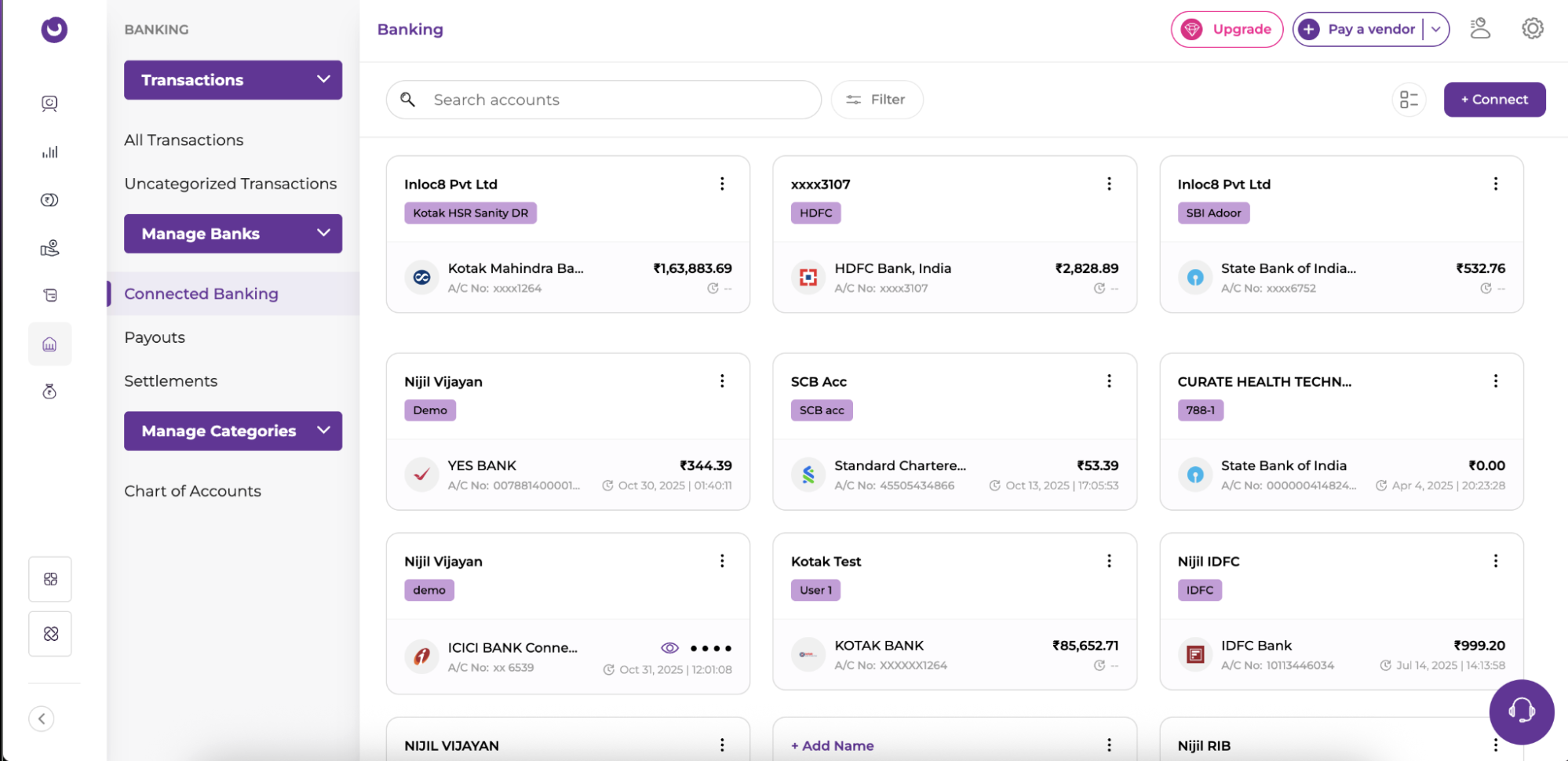Open the app logo home icon

(54, 30)
